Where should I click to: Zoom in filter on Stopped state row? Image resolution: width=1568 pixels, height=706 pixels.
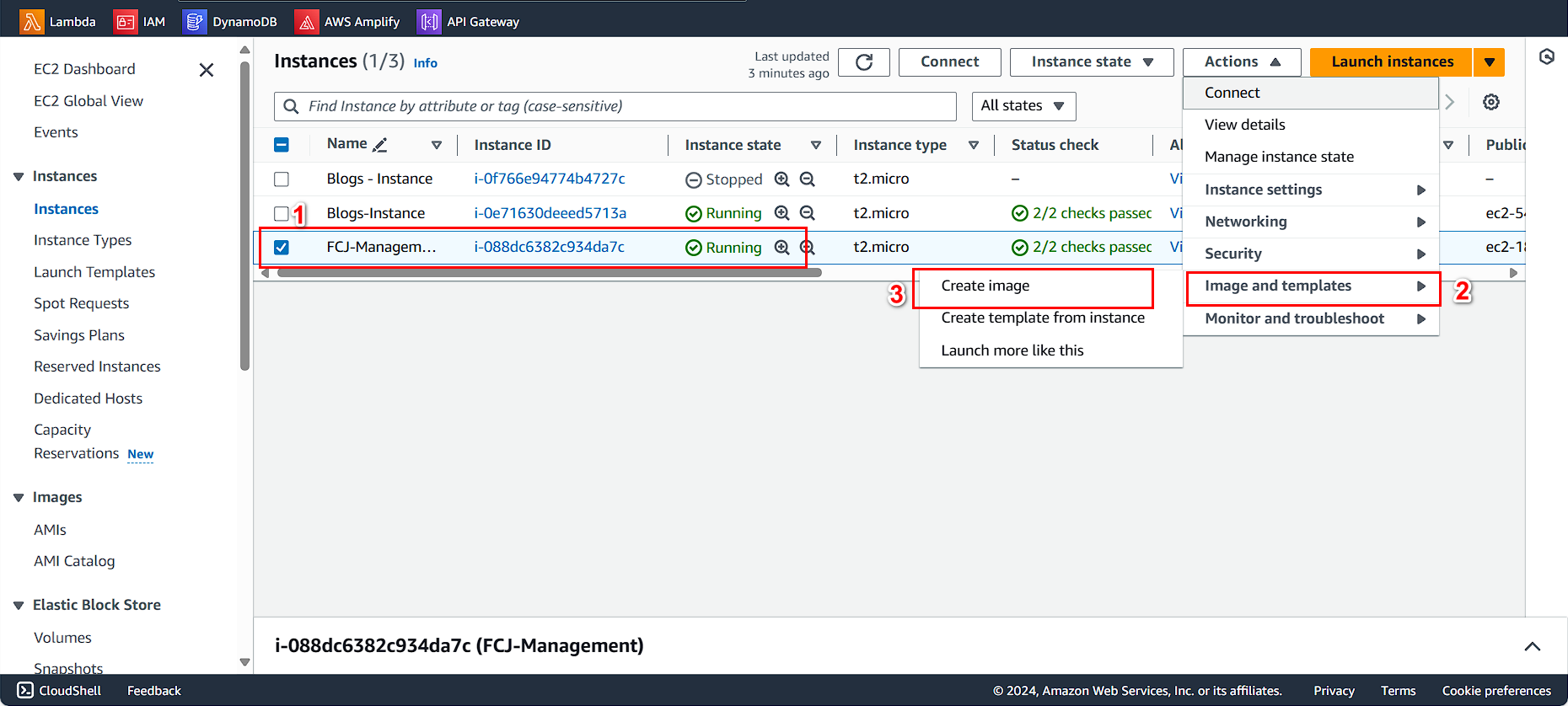pyautogui.click(x=782, y=179)
